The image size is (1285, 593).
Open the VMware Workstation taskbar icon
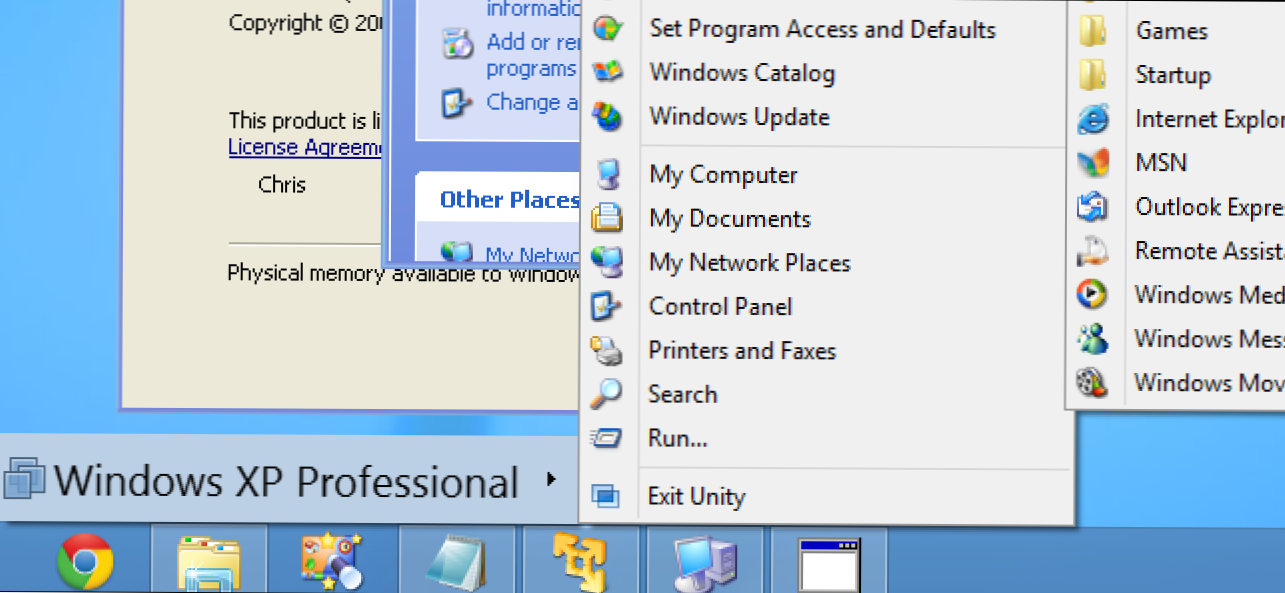pyautogui.click(x=582, y=563)
